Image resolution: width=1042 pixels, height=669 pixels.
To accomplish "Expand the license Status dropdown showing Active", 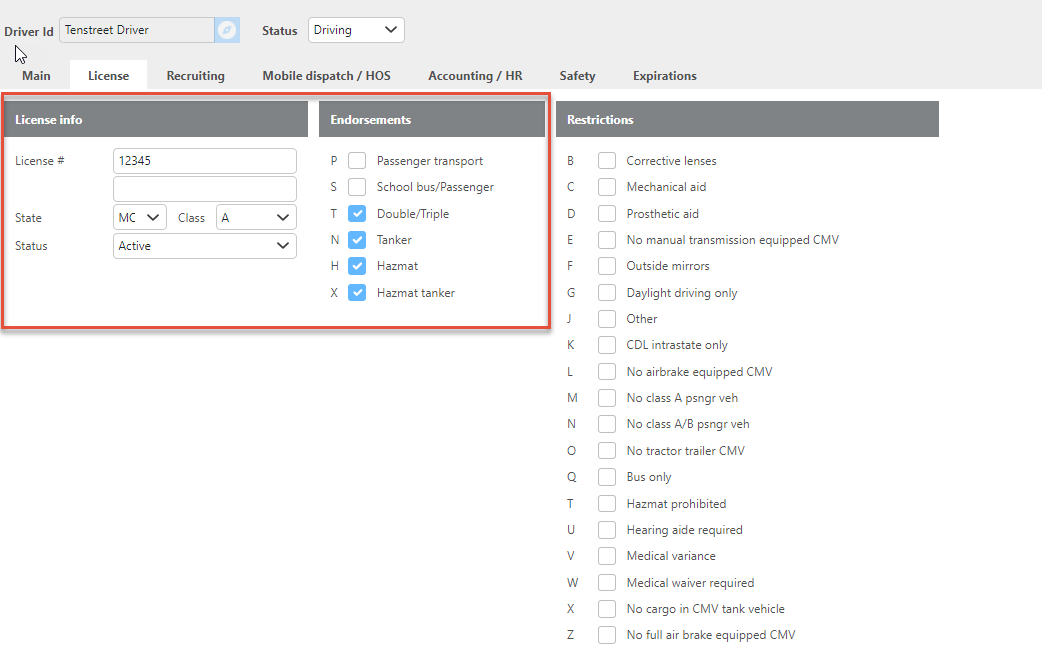I will coord(205,246).
